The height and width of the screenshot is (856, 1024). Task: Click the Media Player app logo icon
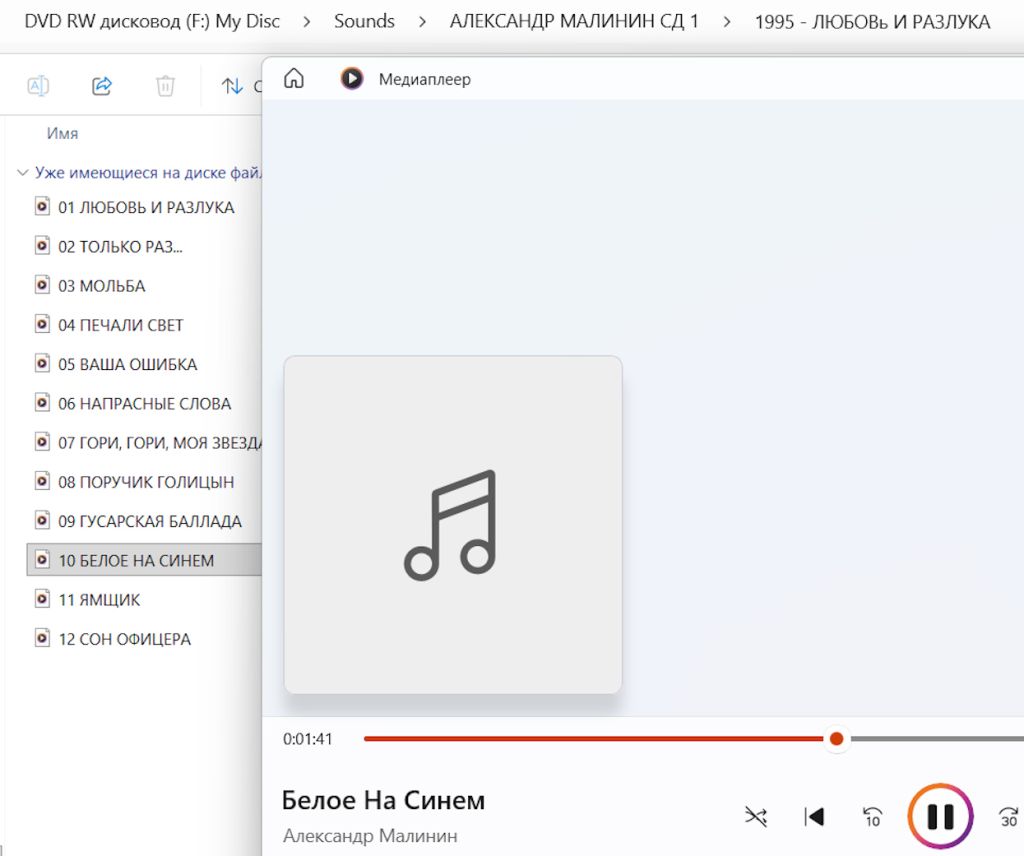(x=352, y=78)
